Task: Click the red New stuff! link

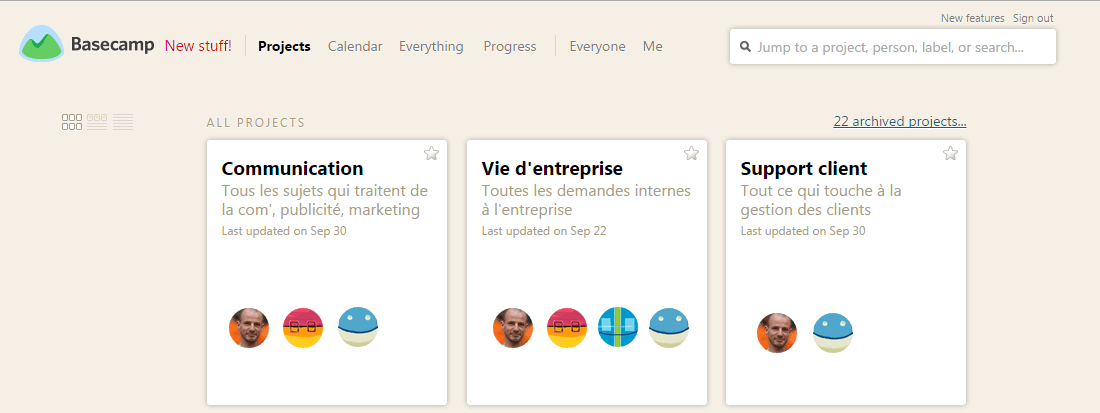Action: pos(198,46)
